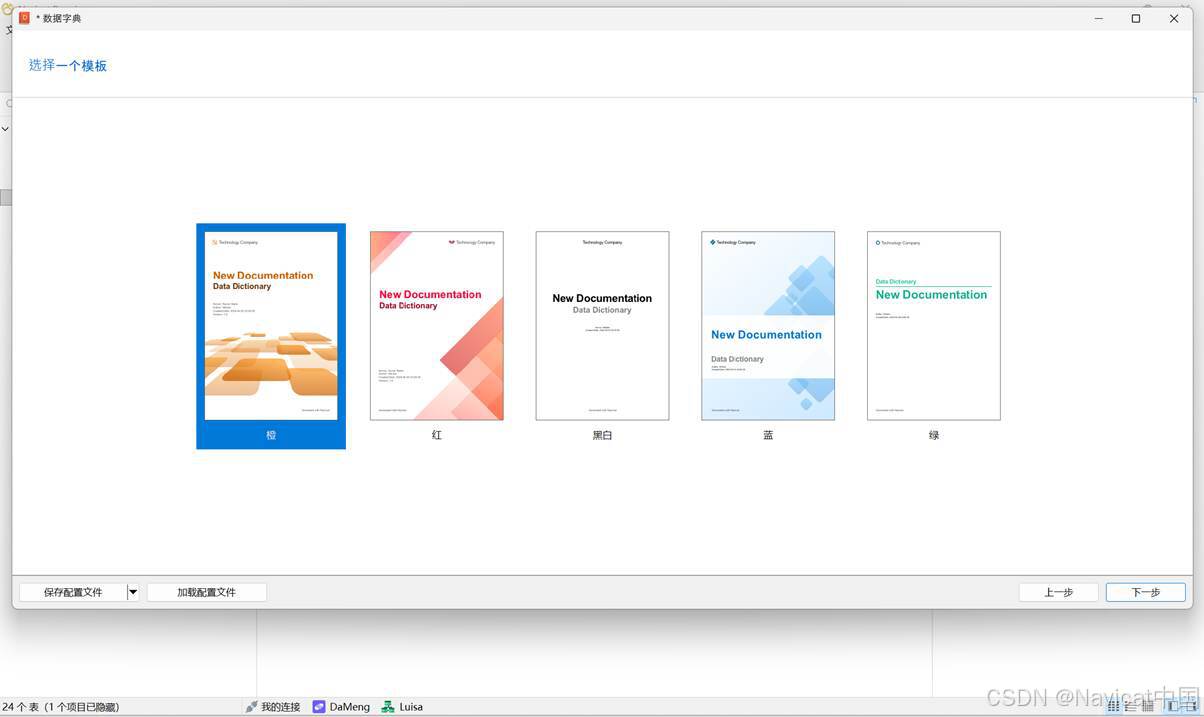Click the Luisa schema icon in status bar
Image resolution: width=1204 pixels, height=717 pixels.
click(388, 707)
